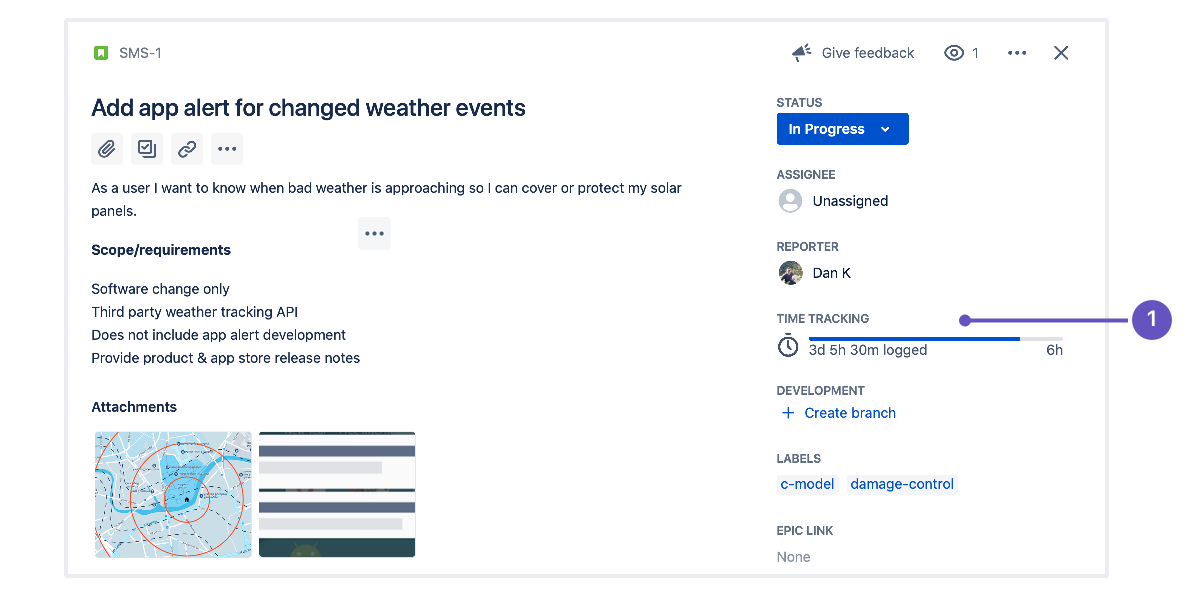1200x600 pixels.
Task: Click the time tracking progress bar
Action: (x=935, y=340)
